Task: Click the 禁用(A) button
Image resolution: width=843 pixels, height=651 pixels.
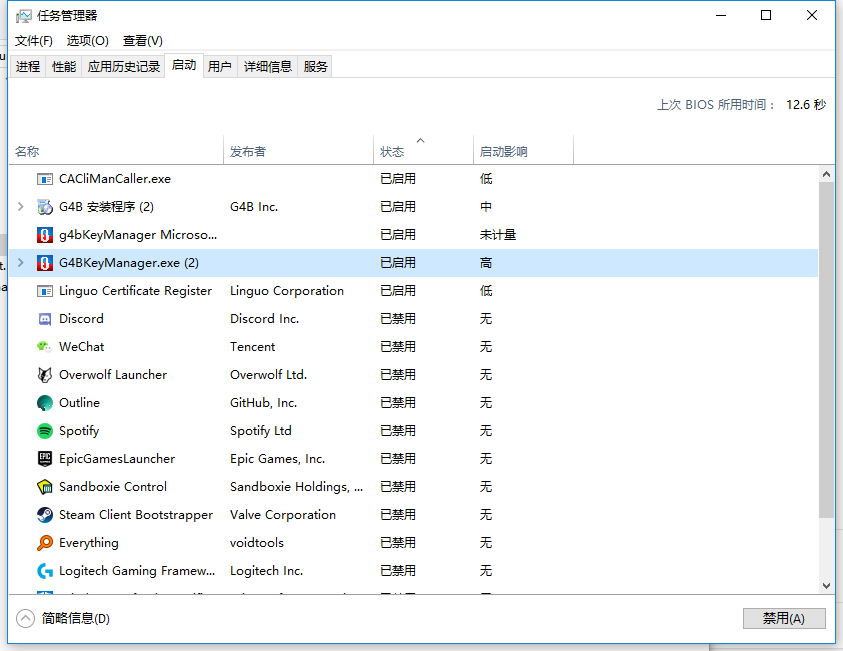Action: pyautogui.click(x=784, y=619)
